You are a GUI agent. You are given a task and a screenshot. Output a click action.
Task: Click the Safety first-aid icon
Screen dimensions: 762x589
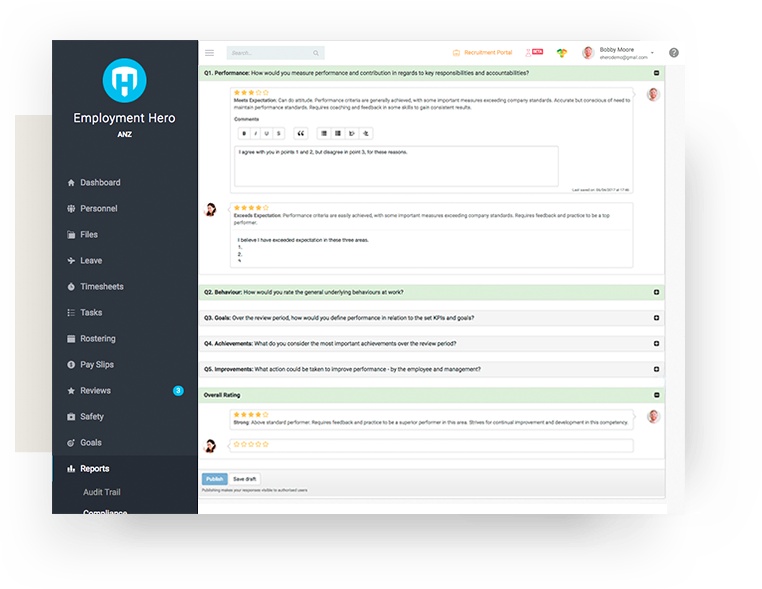[x=71, y=416]
